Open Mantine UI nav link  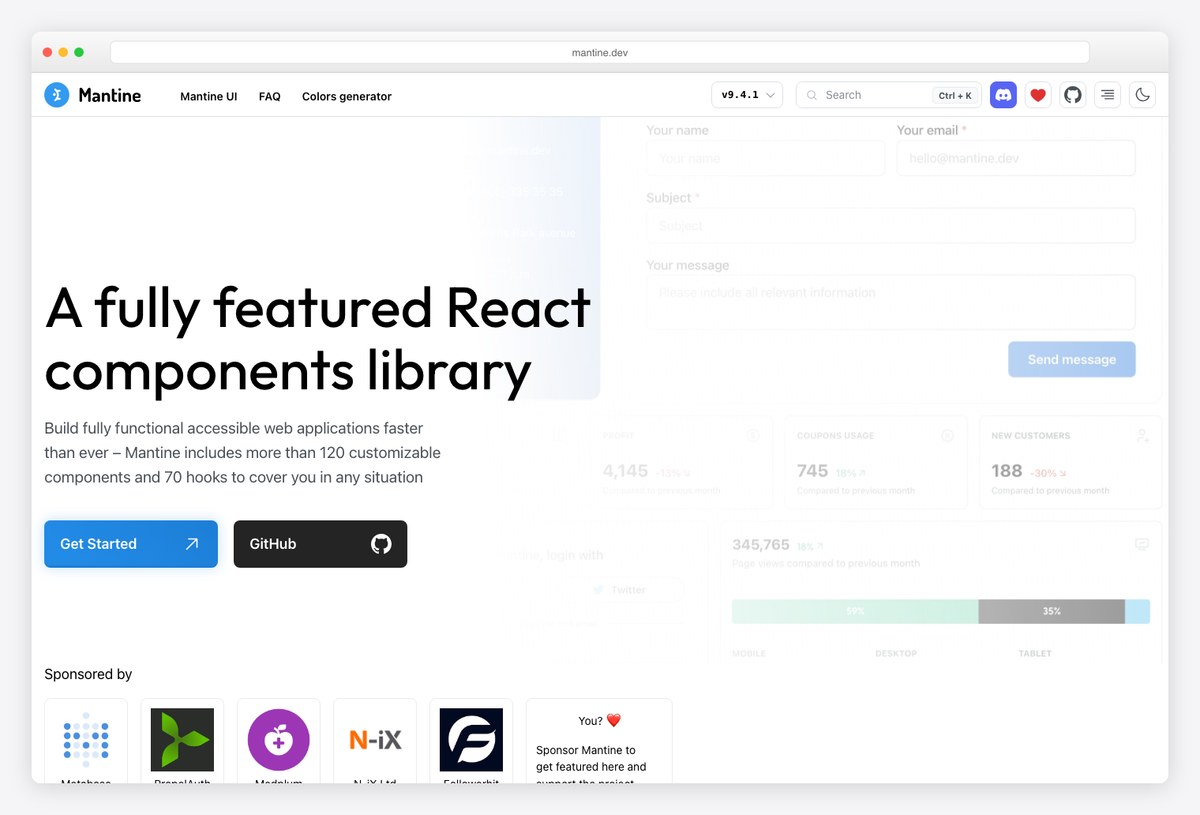(x=209, y=97)
